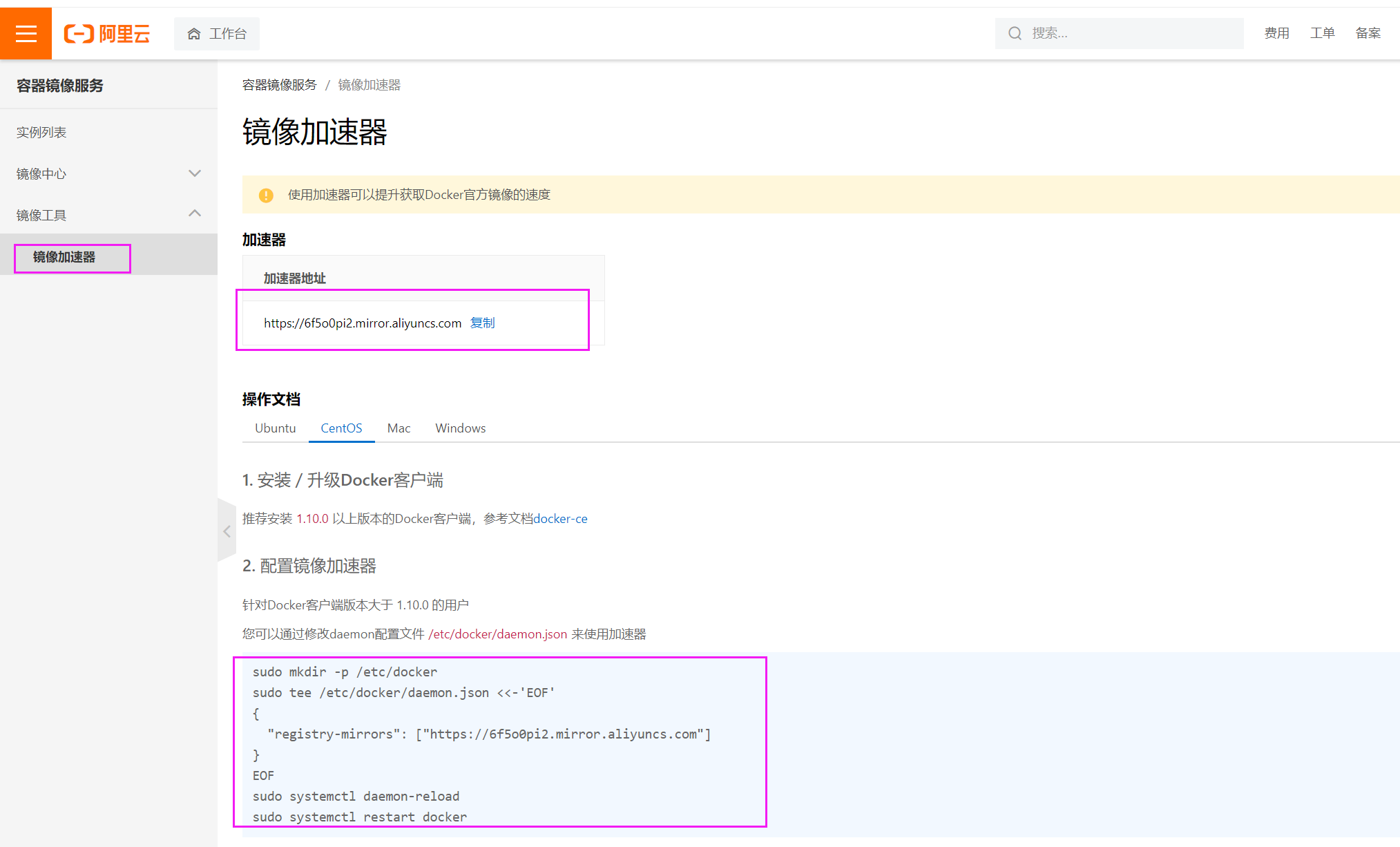Switch to the CentOS tab
The image size is (1400, 847).
click(x=341, y=428)
